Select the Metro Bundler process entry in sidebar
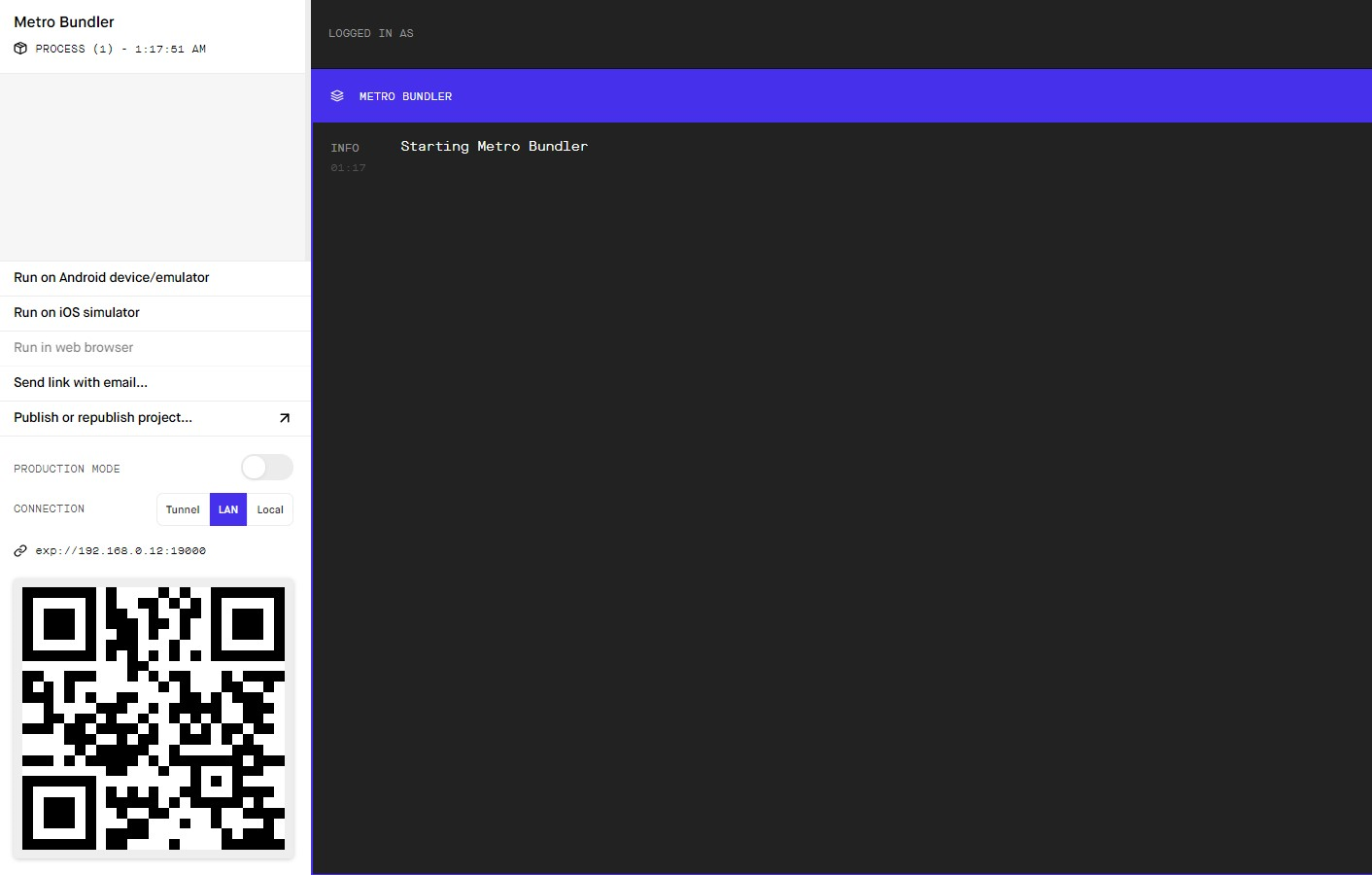 (x=154, y=36)
